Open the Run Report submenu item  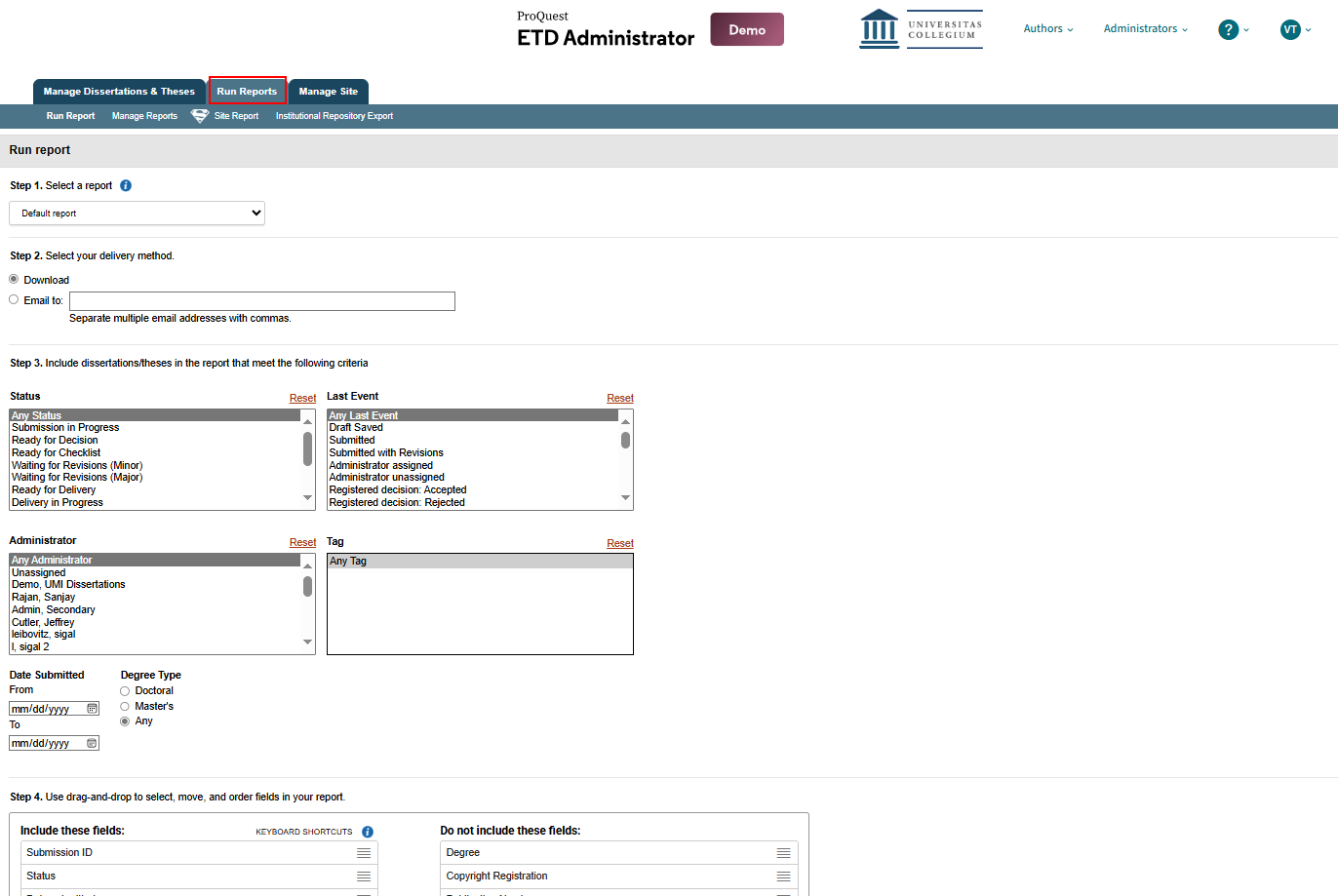coord(70,116)
